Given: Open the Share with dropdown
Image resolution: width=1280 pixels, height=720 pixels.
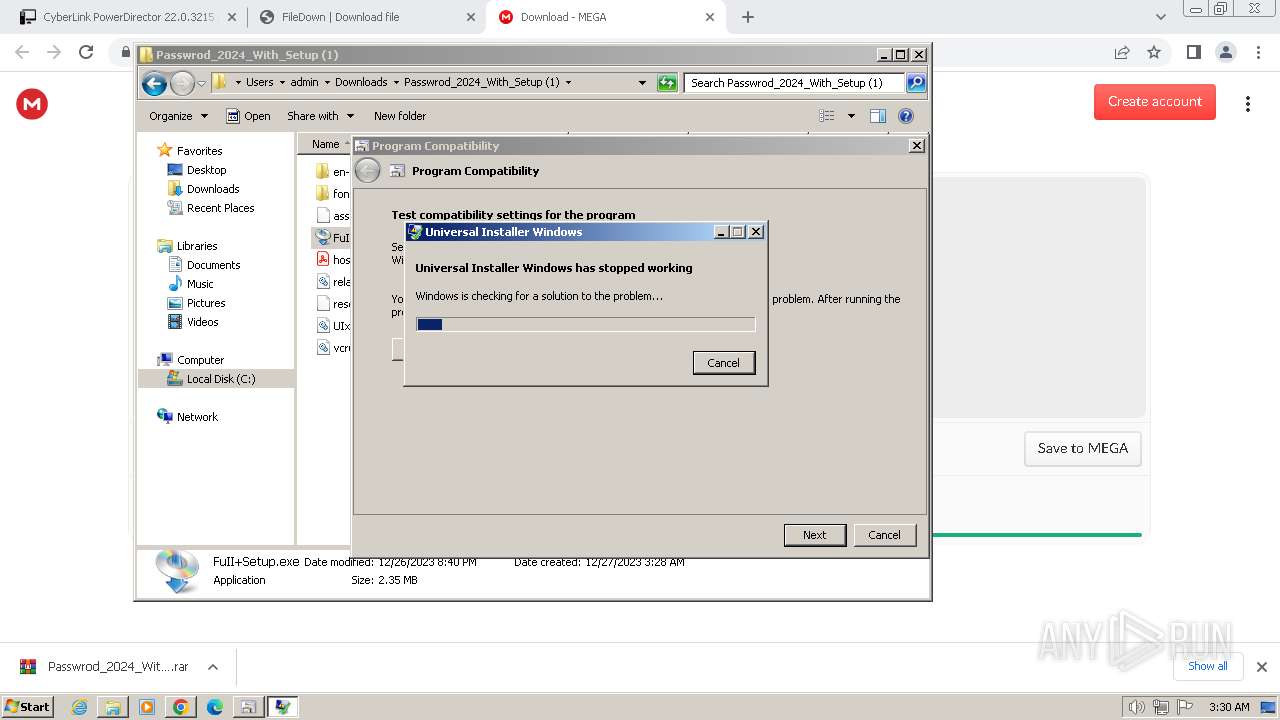Looking at the screenshot, I should [320, 116].
